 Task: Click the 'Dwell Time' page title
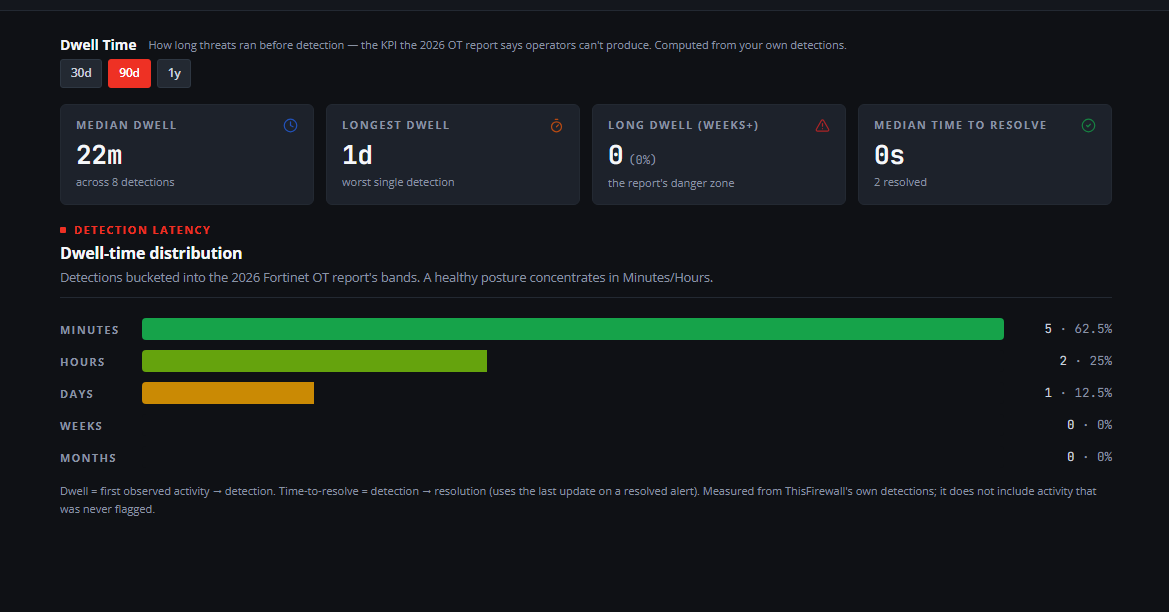(x=98, y=45)
